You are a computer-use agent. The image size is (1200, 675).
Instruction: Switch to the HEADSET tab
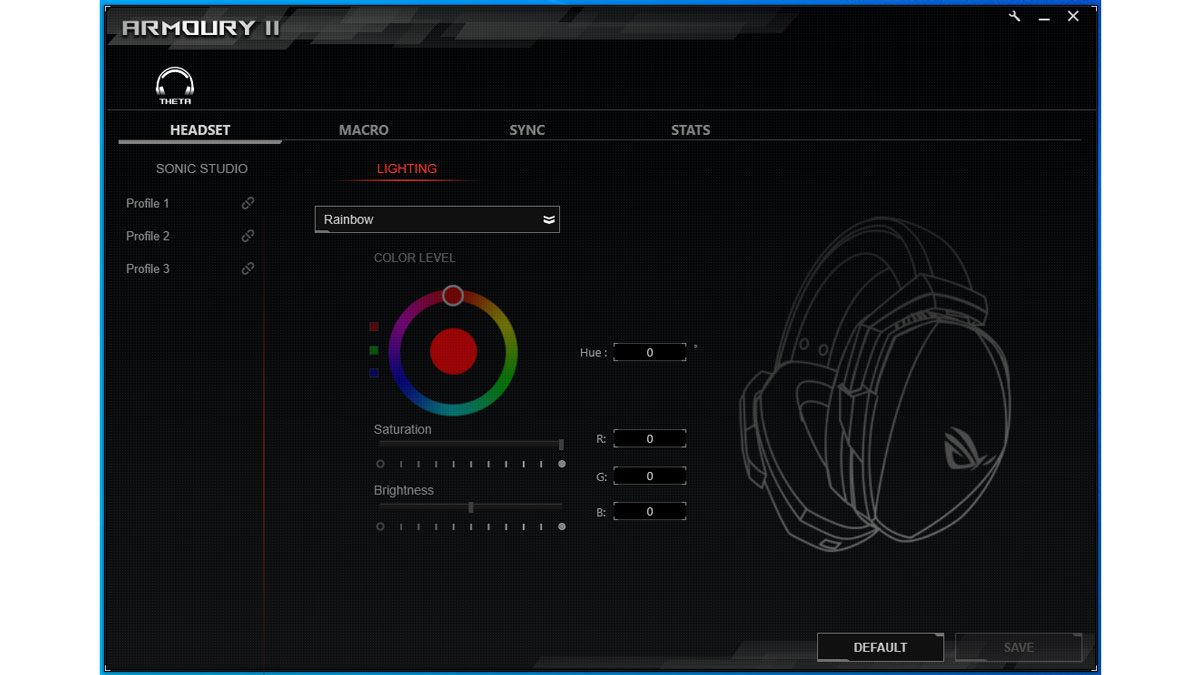pyautogui.click(x=200, y=130)
